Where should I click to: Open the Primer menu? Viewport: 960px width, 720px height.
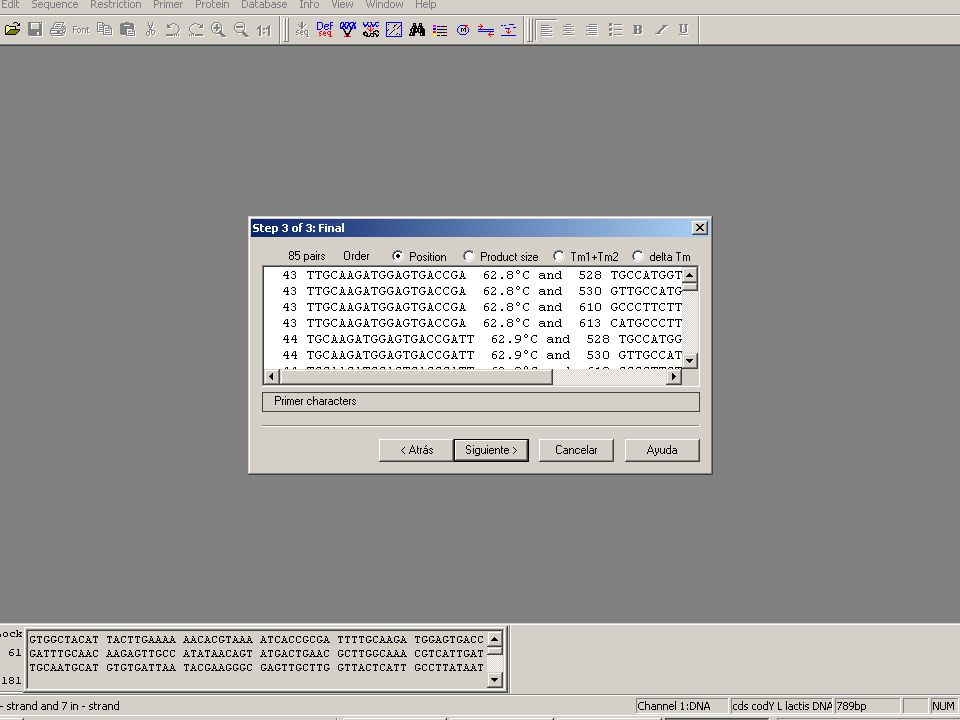click(168, 5)
